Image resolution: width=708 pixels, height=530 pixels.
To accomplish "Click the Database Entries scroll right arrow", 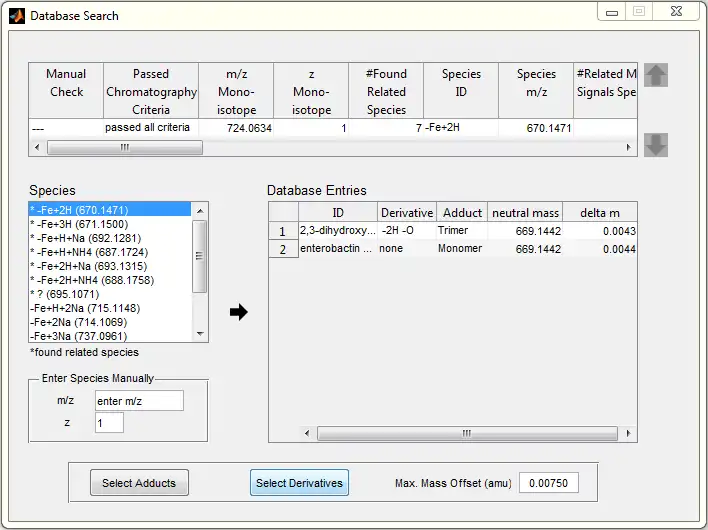I will [x=629, y=433].
